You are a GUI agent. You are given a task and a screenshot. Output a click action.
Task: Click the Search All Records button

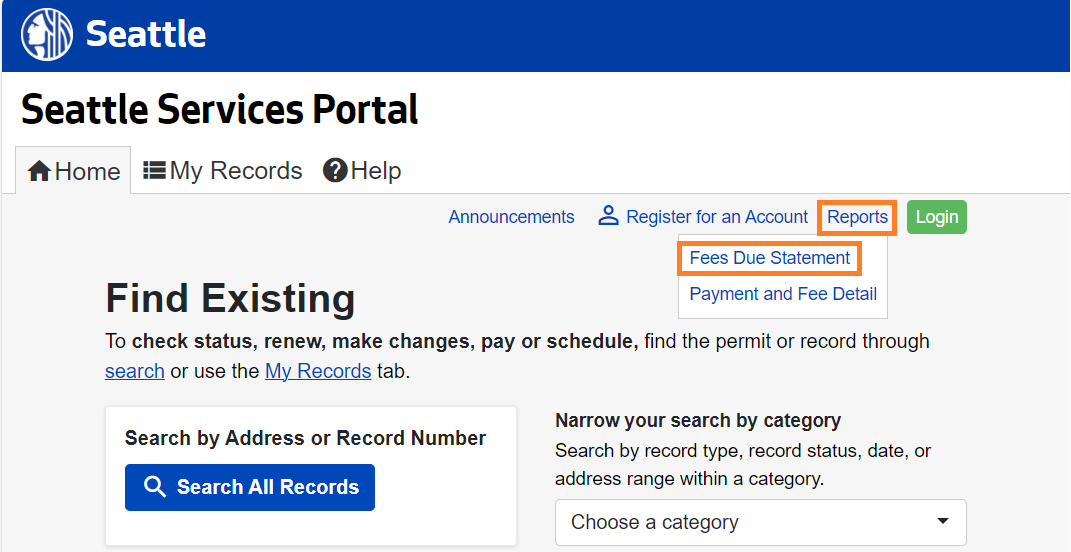click(x=250, y=487)
